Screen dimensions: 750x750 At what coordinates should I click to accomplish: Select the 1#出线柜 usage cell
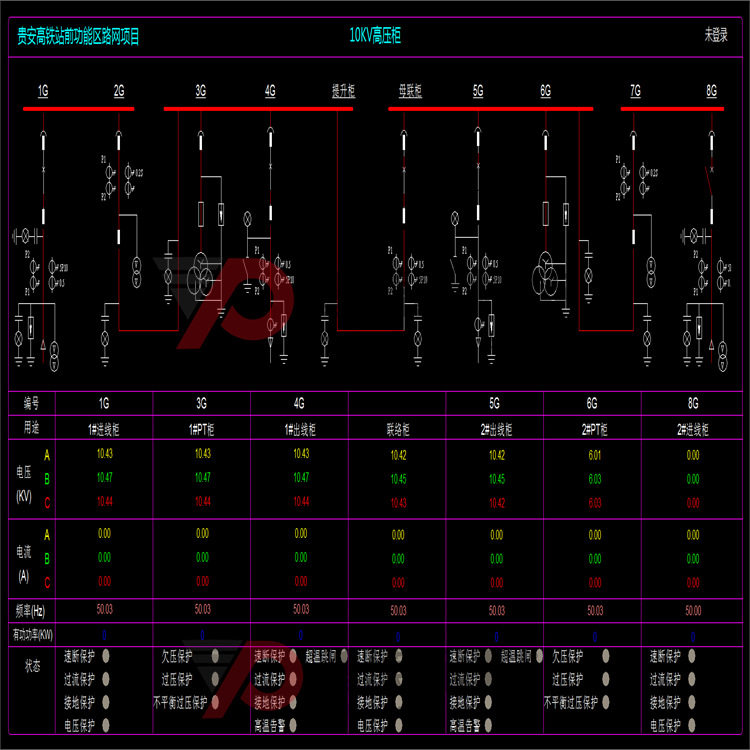300,429
